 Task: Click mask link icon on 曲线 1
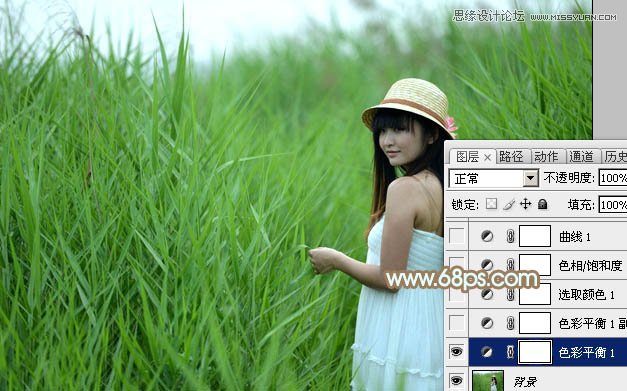tap(510, 236)
